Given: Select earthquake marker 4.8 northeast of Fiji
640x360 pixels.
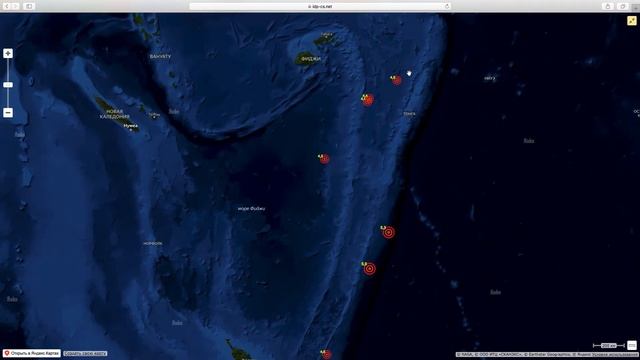Looking at the screenshot, I should 396,80.
